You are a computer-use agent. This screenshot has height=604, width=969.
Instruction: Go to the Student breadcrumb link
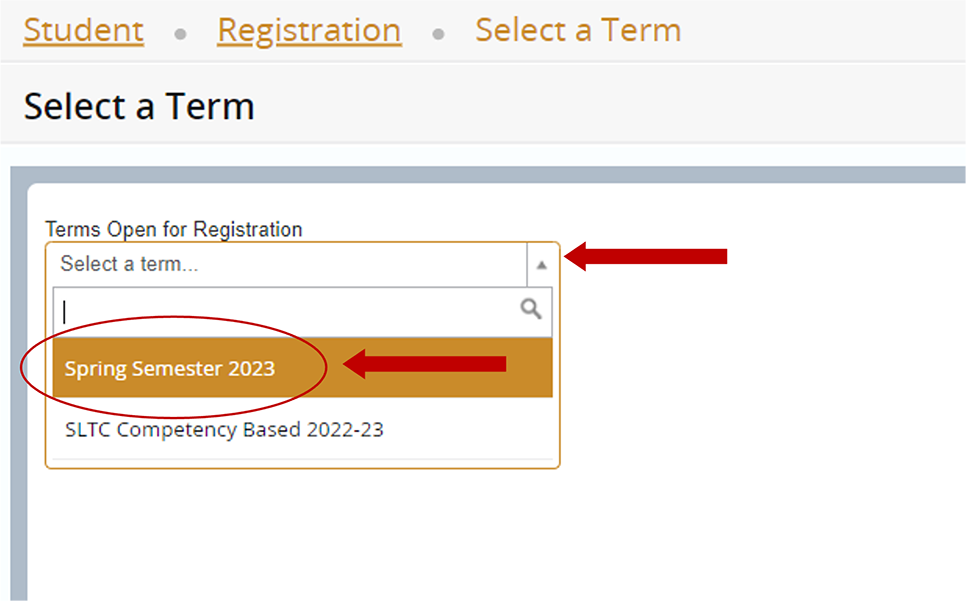point(83,30)
